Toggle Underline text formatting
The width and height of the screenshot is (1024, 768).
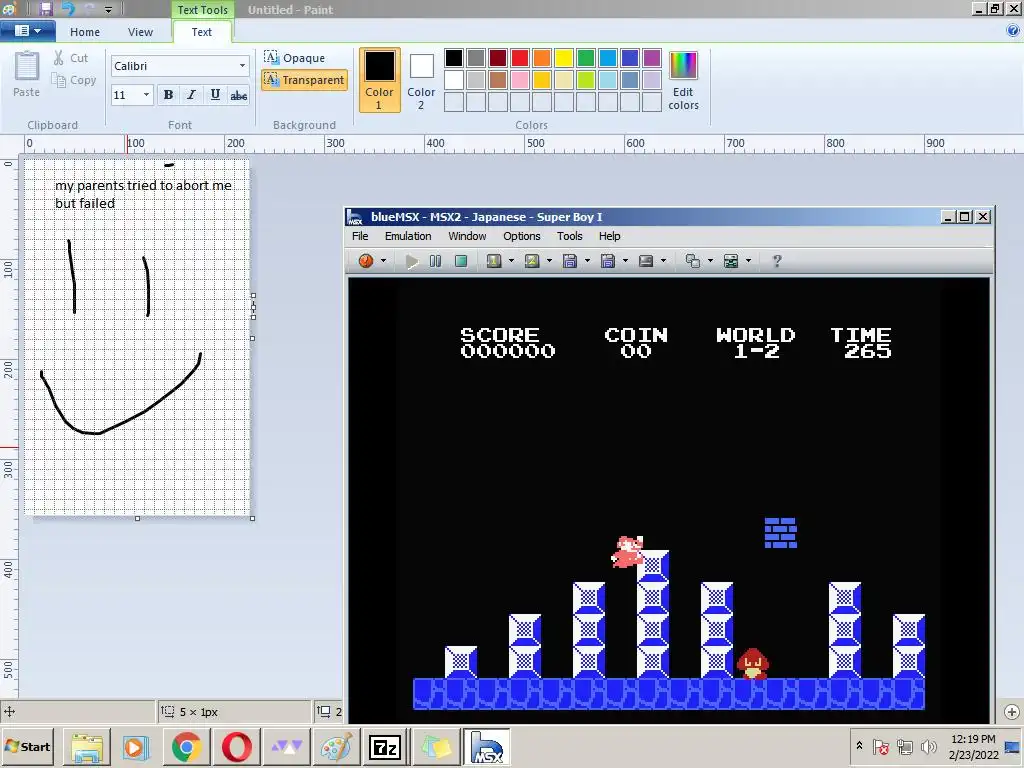(x=215, y=95)
